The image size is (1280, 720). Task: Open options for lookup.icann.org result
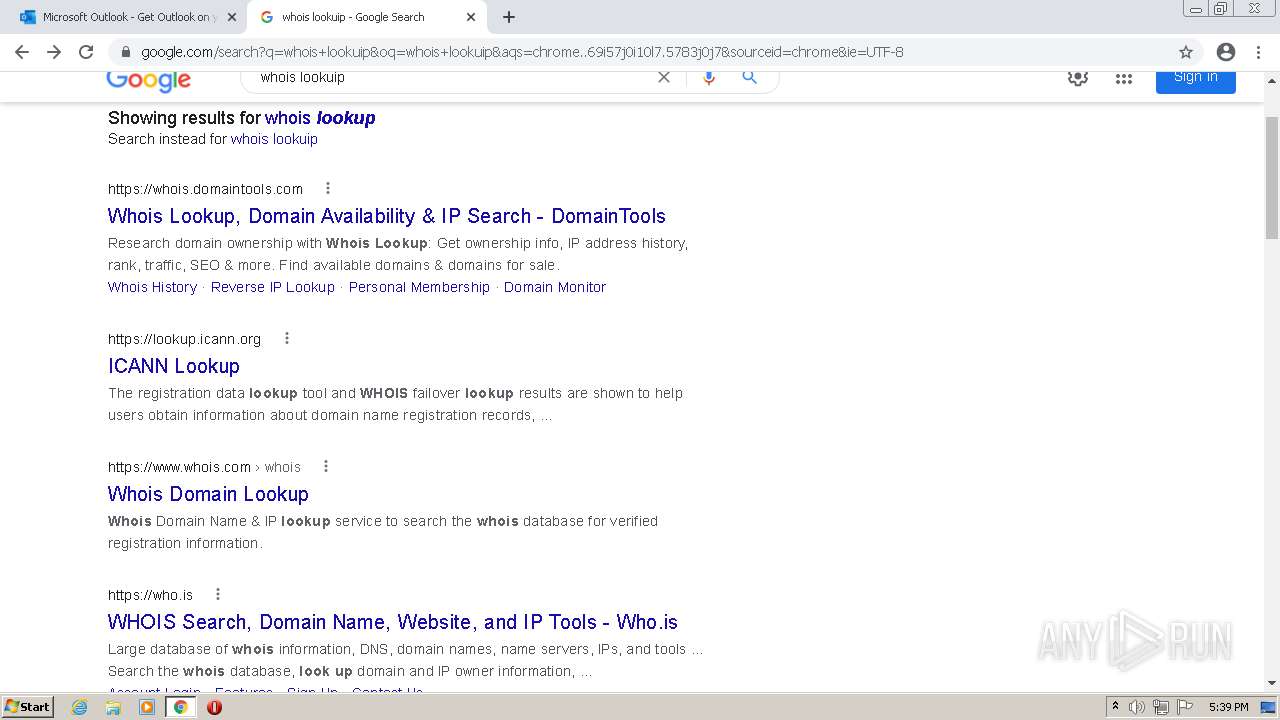pos(286,338)
